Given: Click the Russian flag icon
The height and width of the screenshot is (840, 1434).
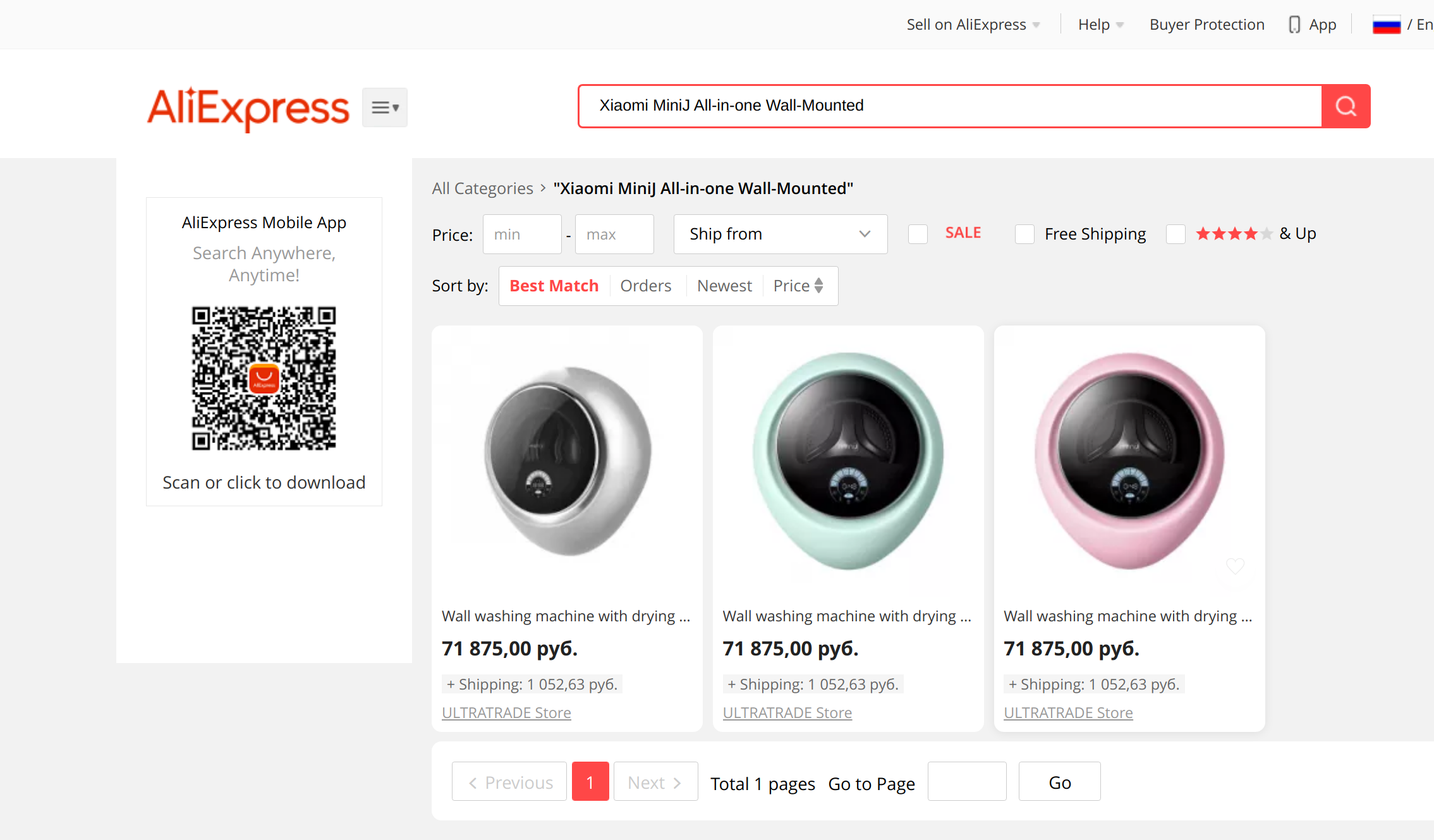Looking at the screenshot, I should click(1386, 25).
